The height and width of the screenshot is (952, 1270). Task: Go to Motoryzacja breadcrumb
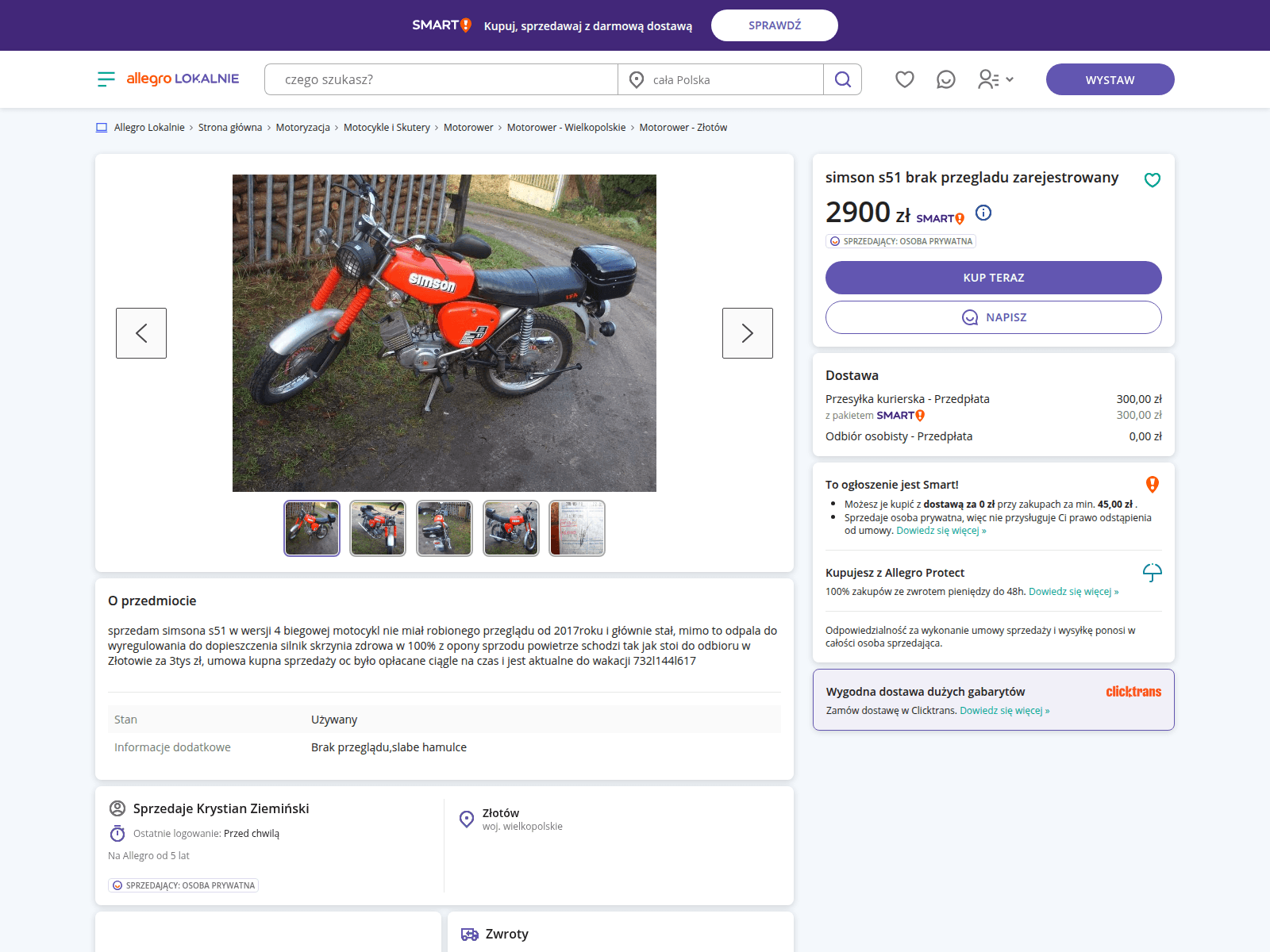pos(302,128)
